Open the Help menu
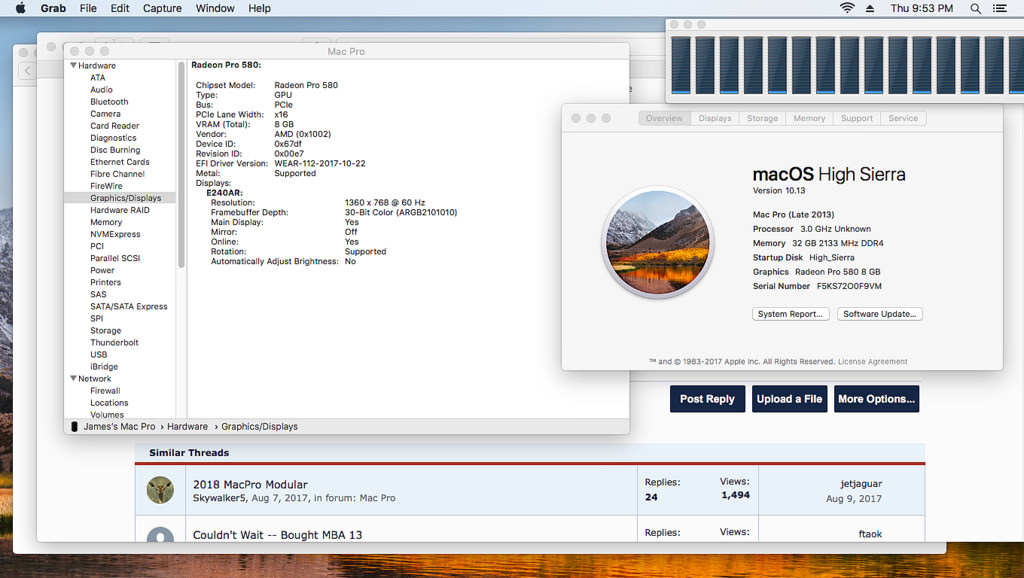The width and height of the screenshot is (1024, 578). [259, 8]
